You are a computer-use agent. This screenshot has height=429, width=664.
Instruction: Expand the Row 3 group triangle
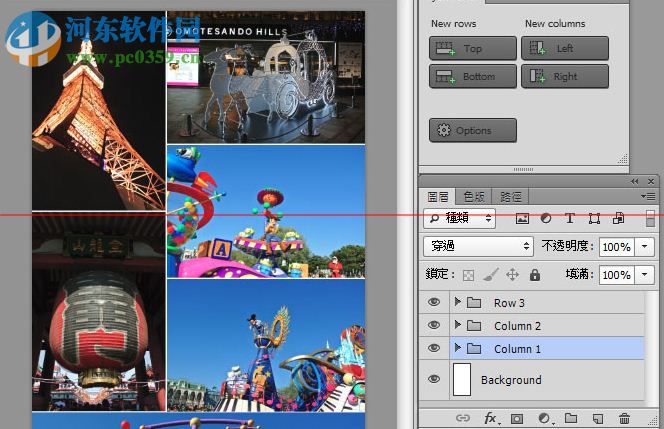click(457, 301)
